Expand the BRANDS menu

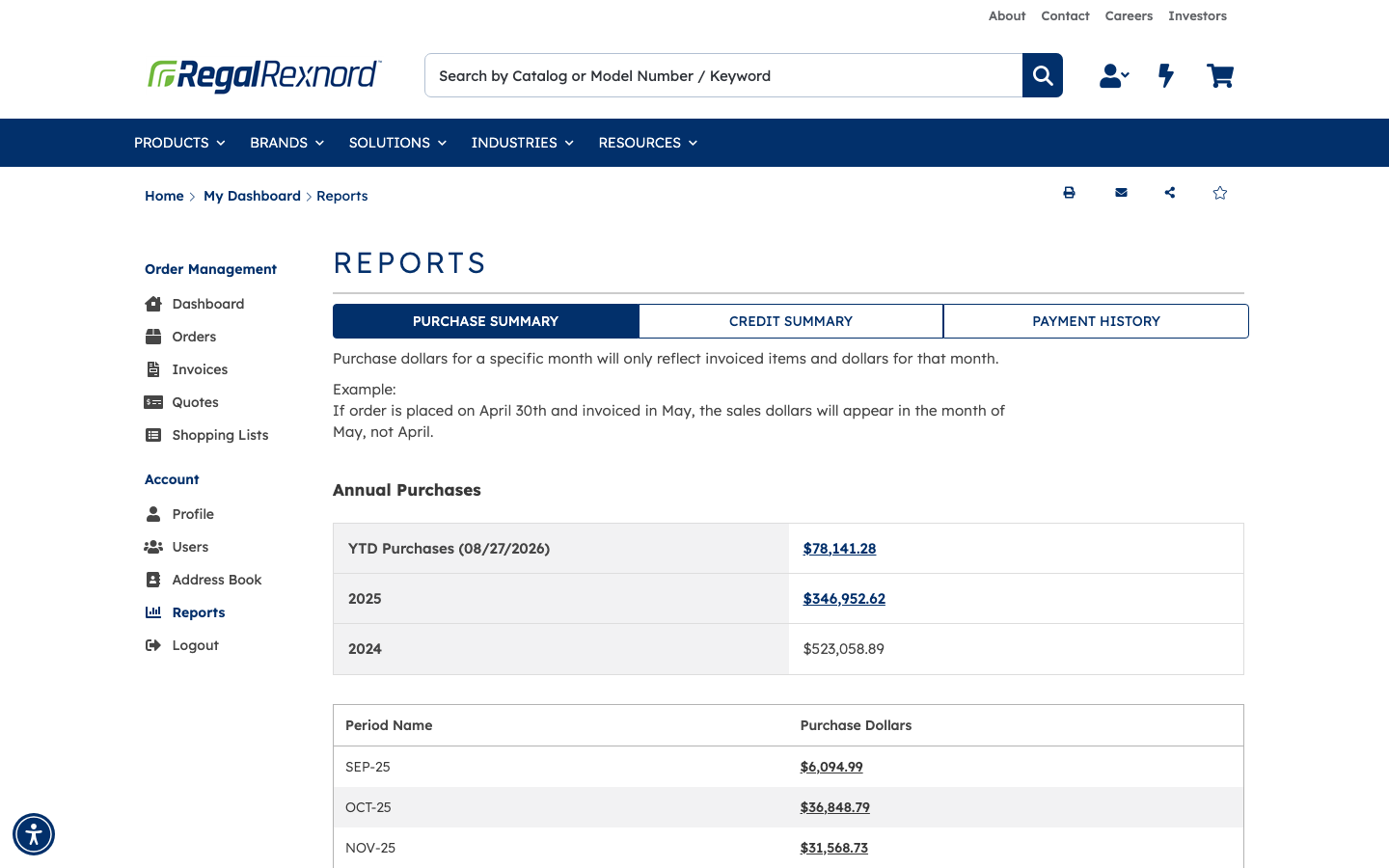click(286, 143)
